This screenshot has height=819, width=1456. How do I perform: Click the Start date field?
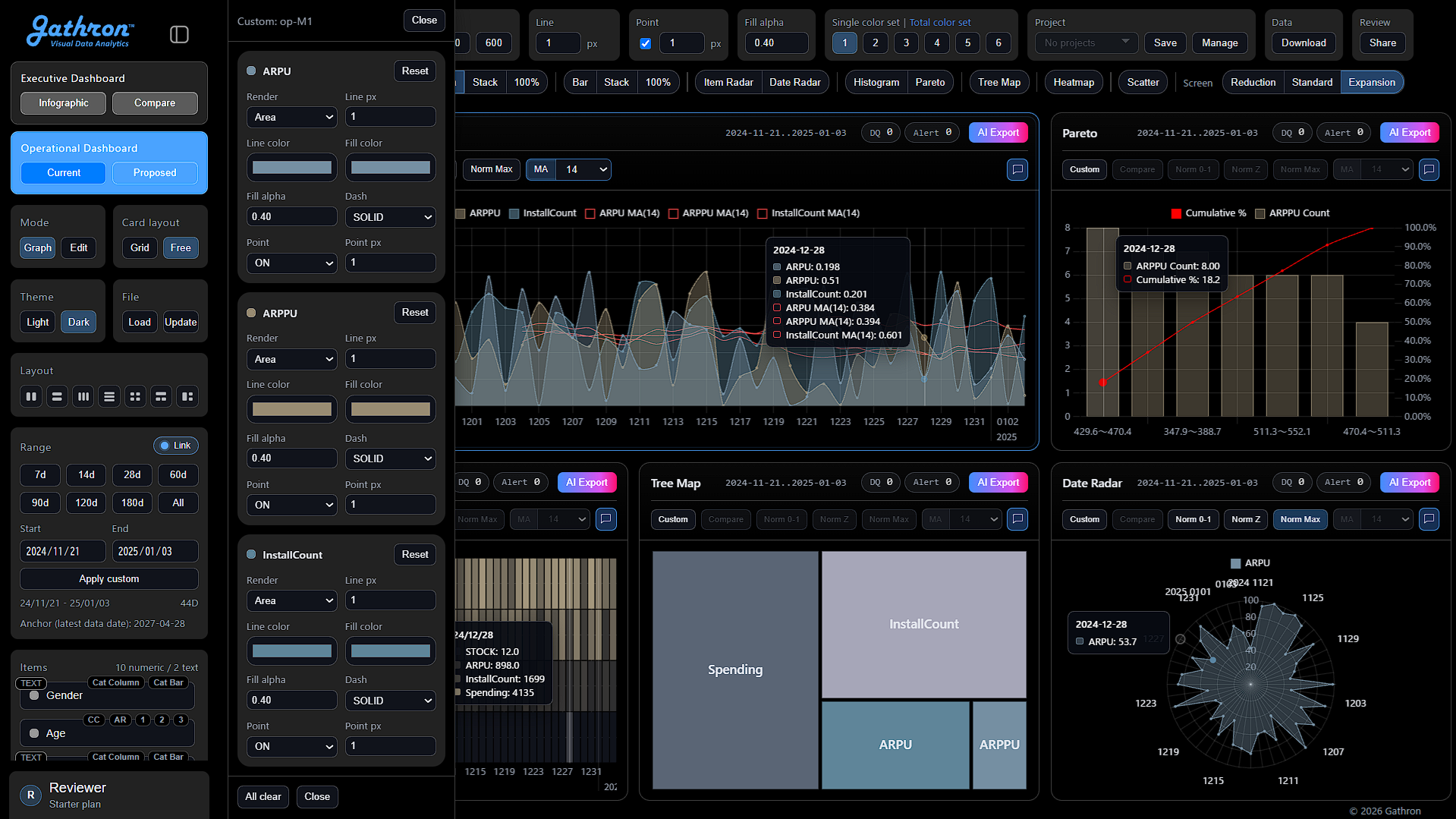point(62,551)
